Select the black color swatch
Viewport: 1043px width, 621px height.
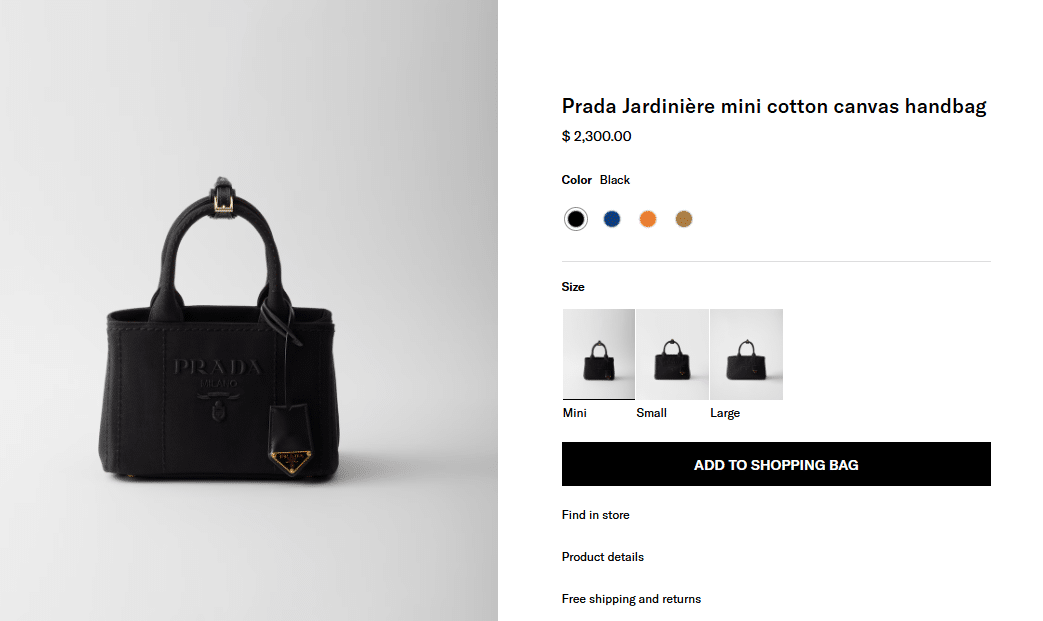coord(576,219)
